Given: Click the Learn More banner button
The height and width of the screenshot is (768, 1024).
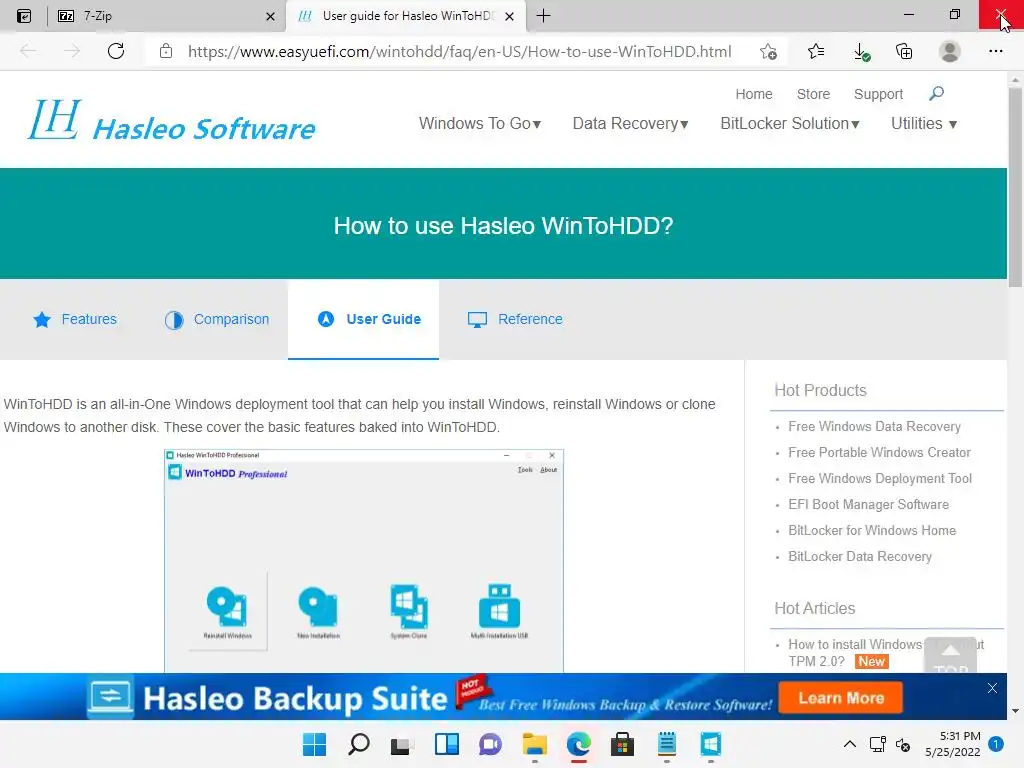Looking at the screenshot, I should pyautogui.click(x=840, y=697).
